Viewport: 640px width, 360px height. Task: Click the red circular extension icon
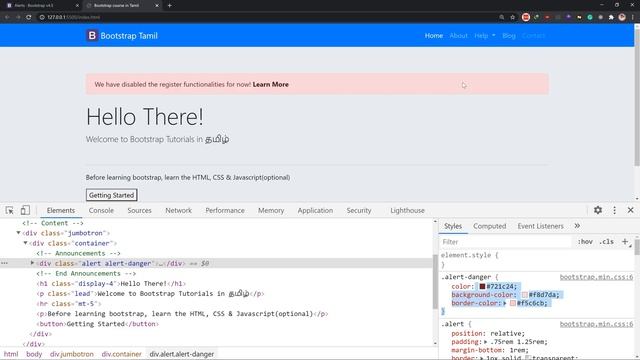526,17
